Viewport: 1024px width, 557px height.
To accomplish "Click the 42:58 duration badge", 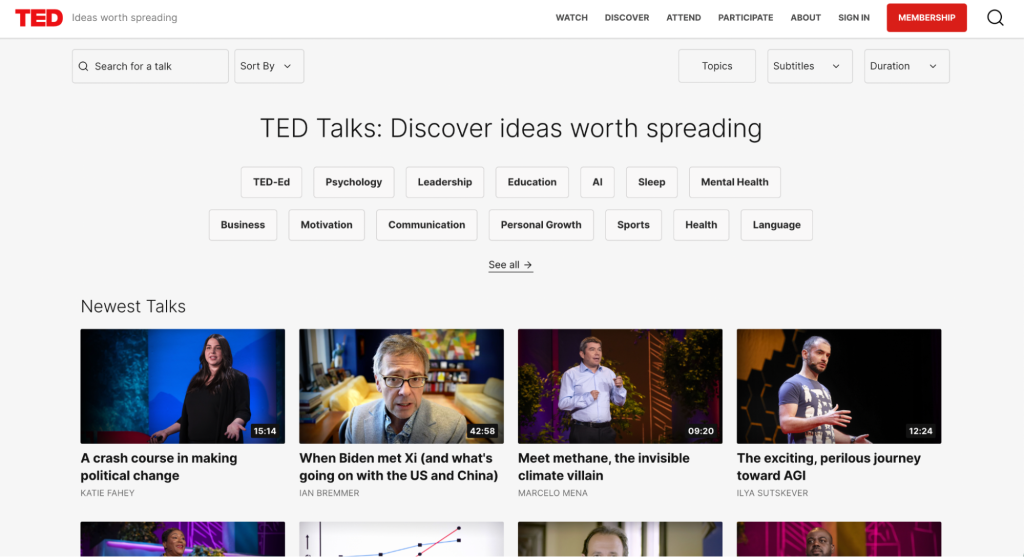I will [x=483, y=431].
